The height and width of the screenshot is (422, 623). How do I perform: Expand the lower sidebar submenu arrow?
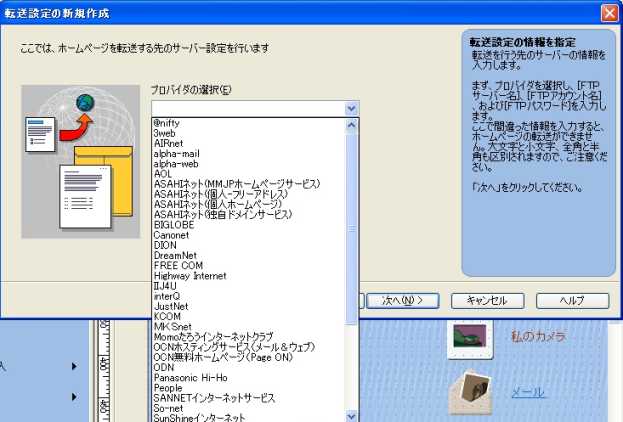[74, 397]
